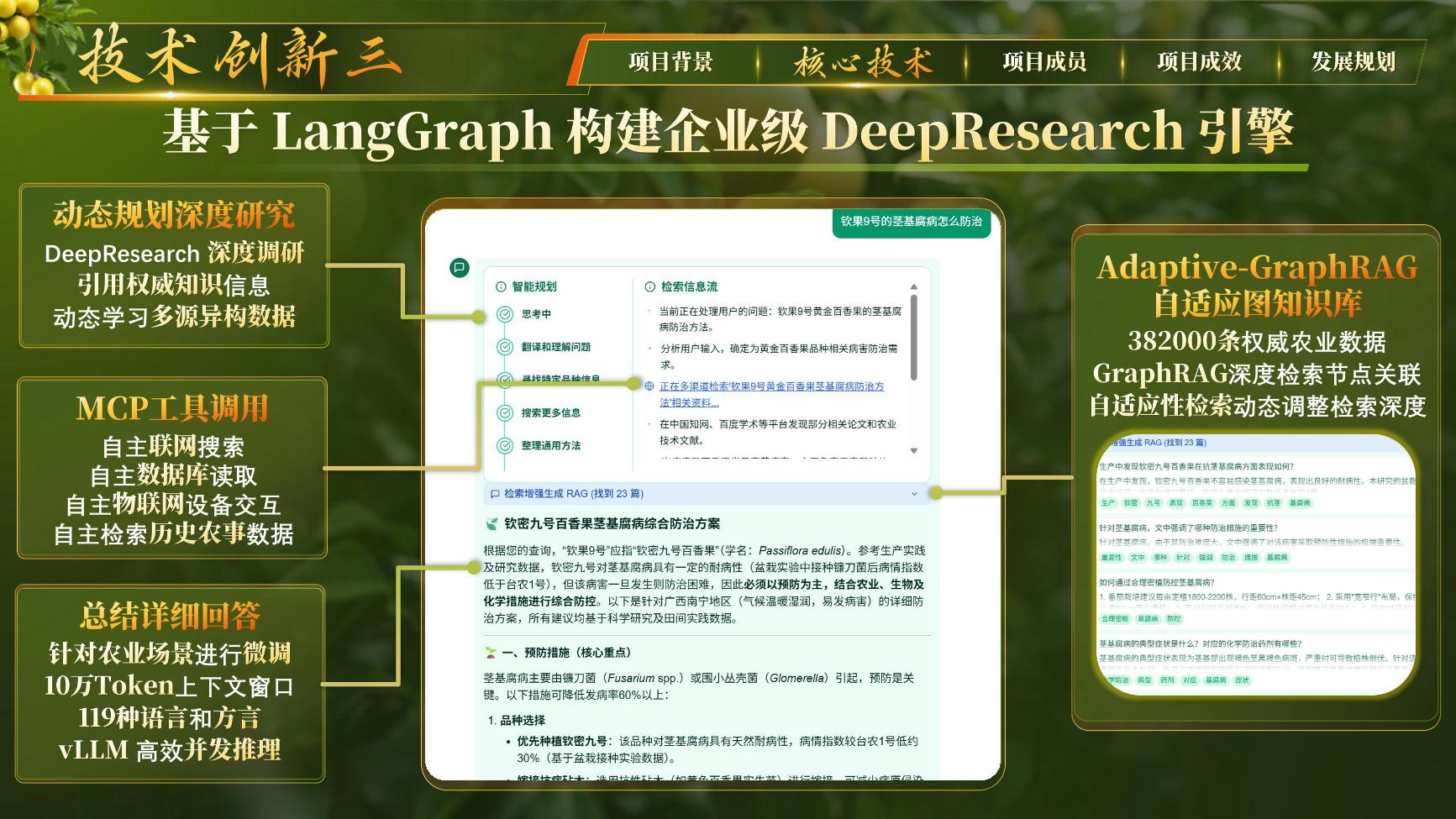Click the info icon beside 检索信息流
This screenshot has height=819, width=1456.
[x=649, y=286]
